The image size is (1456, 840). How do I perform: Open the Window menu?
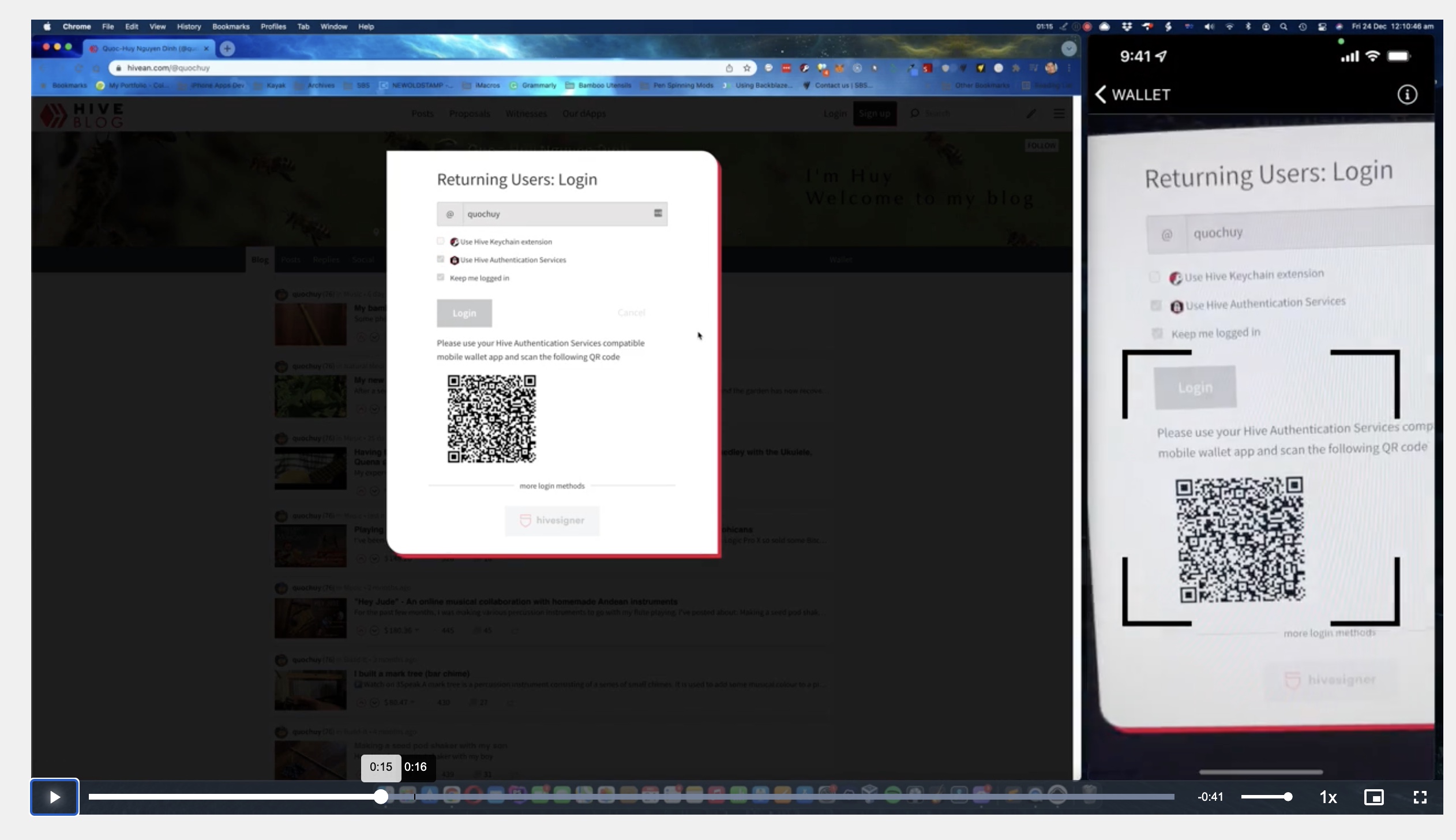[333, 27]
